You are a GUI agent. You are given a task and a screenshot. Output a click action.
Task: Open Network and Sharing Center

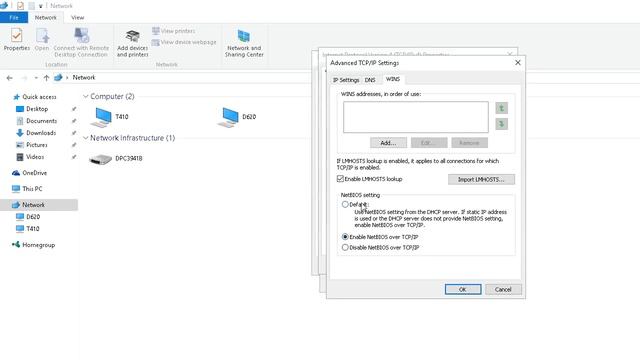pyautogui.click(x=244, y=43)
